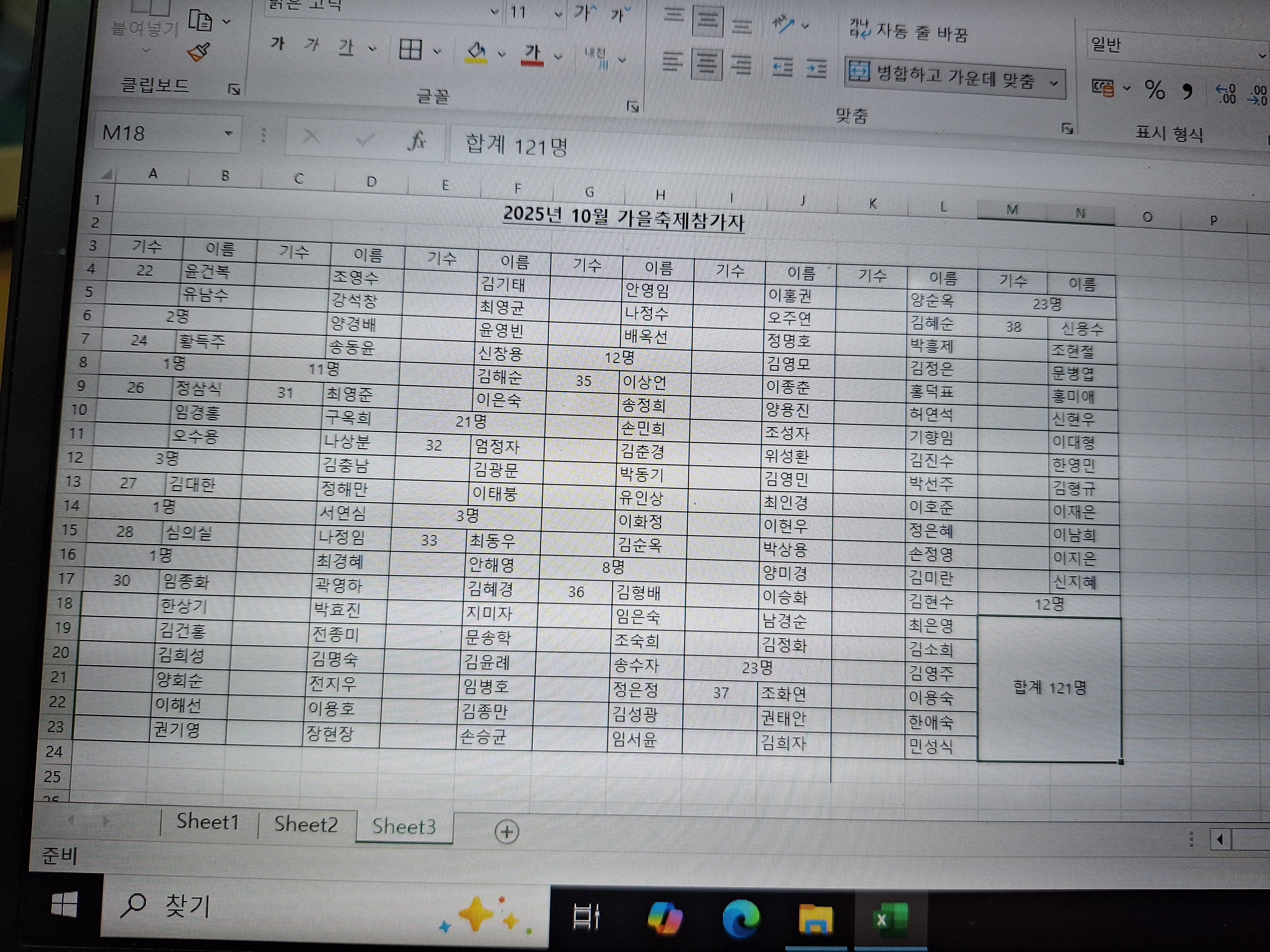Image resolution: width=1270 pixels, height=952 pixels.
Task: Click the Increase Indent icon
Action: pos(816,69)
